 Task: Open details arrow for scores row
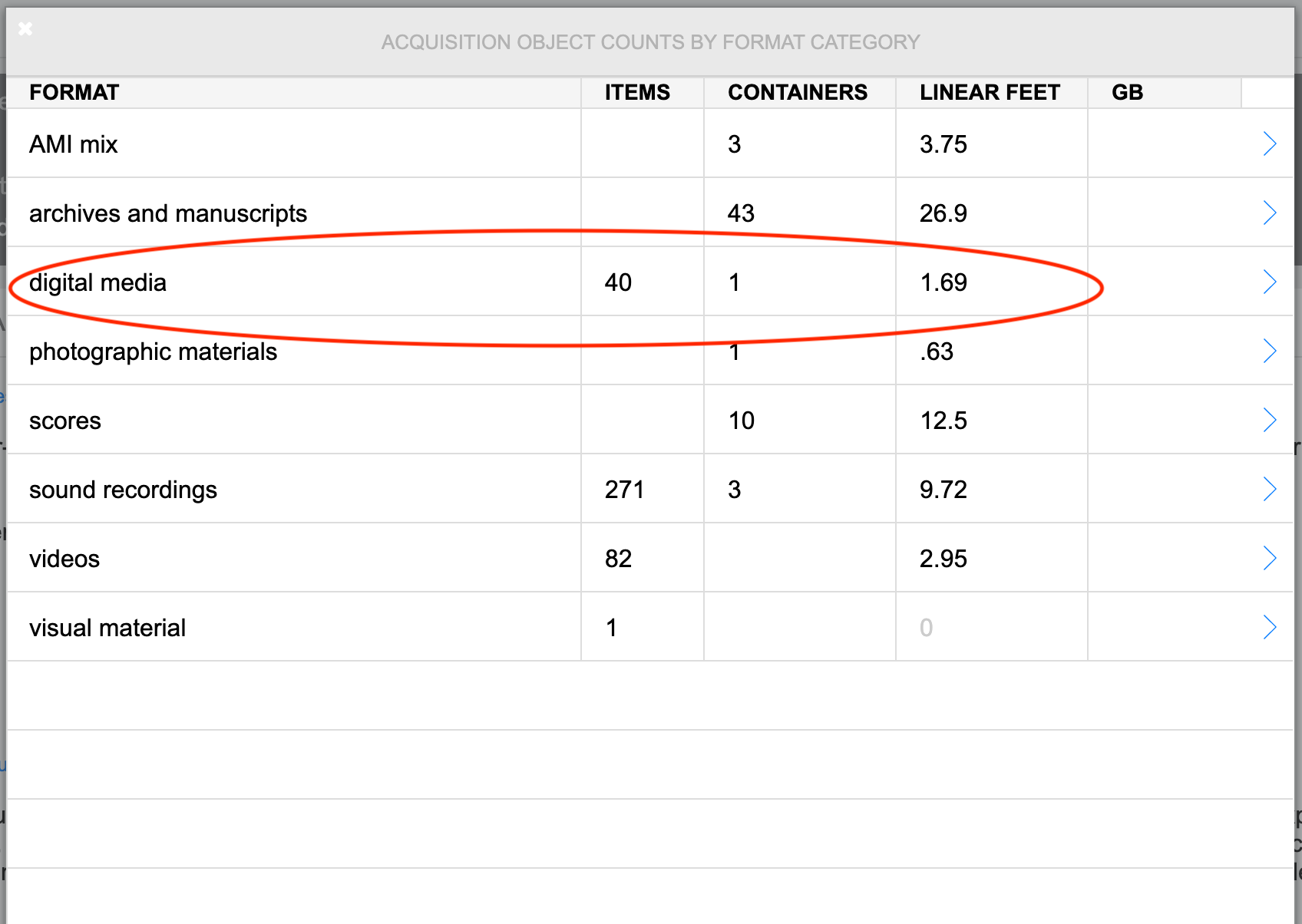pyautogui.click(x=1270, y=420)
